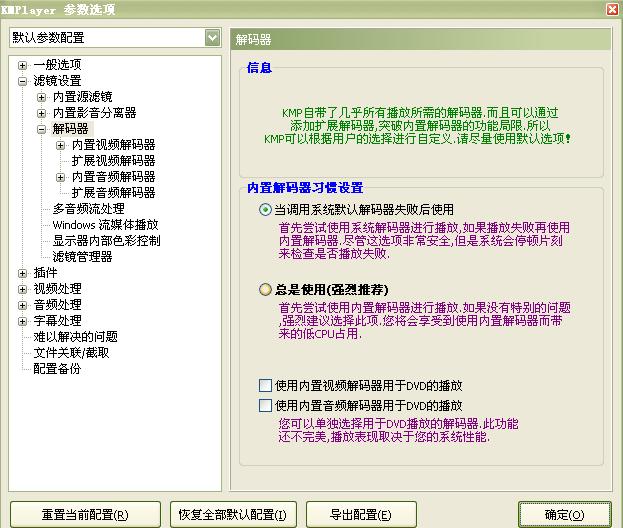Viewport: 623px width, 528px height.
Task: Select 内置源滤镜 in the tree
Action: tap(83, 97)
